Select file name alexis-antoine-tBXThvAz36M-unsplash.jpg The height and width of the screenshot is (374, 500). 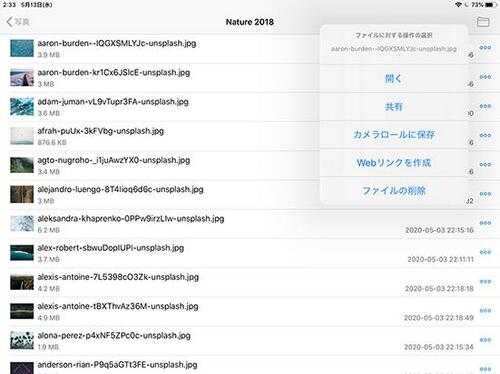(x=118, y=306)
